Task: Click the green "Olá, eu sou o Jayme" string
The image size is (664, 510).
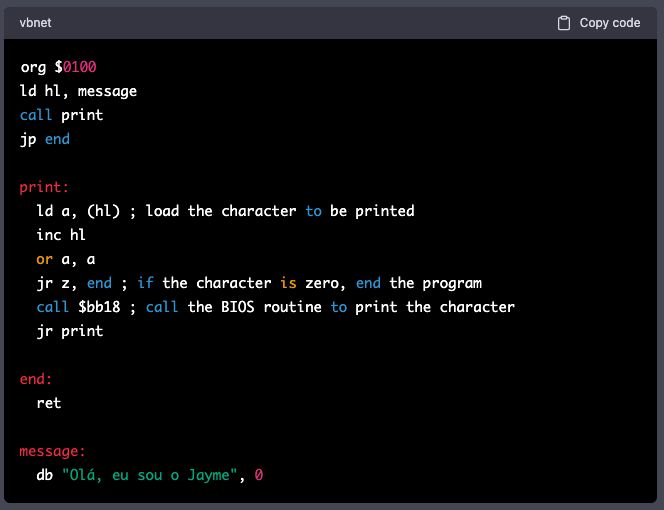Action: click(150, 475)
